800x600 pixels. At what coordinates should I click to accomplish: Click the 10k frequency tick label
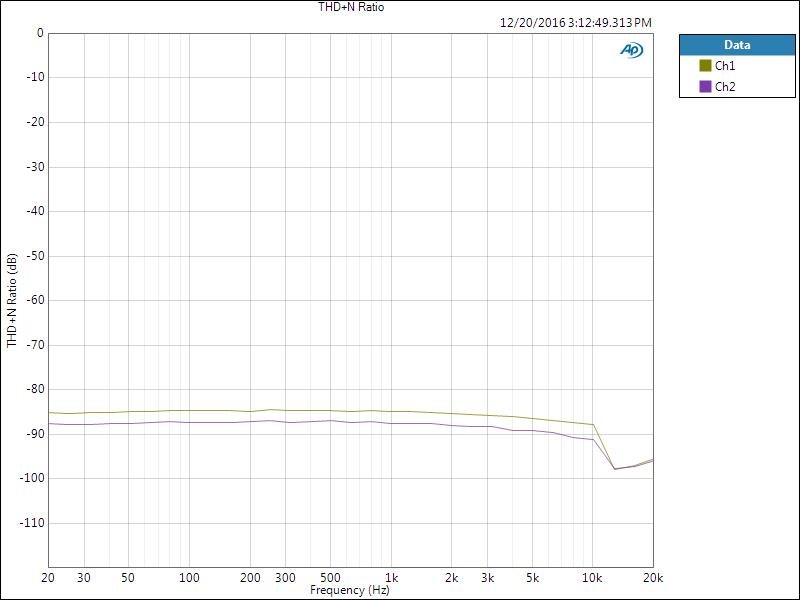point(592,578)
